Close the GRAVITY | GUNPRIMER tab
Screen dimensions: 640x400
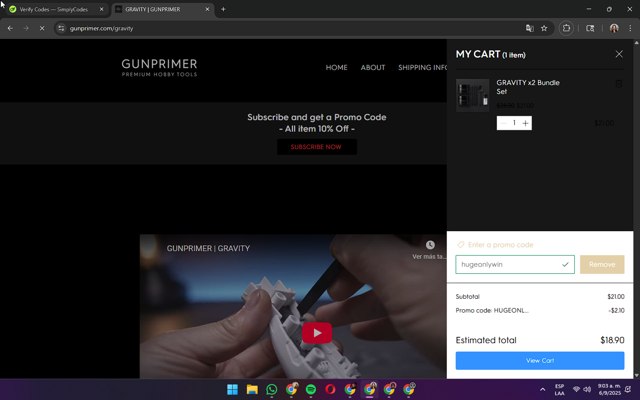click(207, 9)
